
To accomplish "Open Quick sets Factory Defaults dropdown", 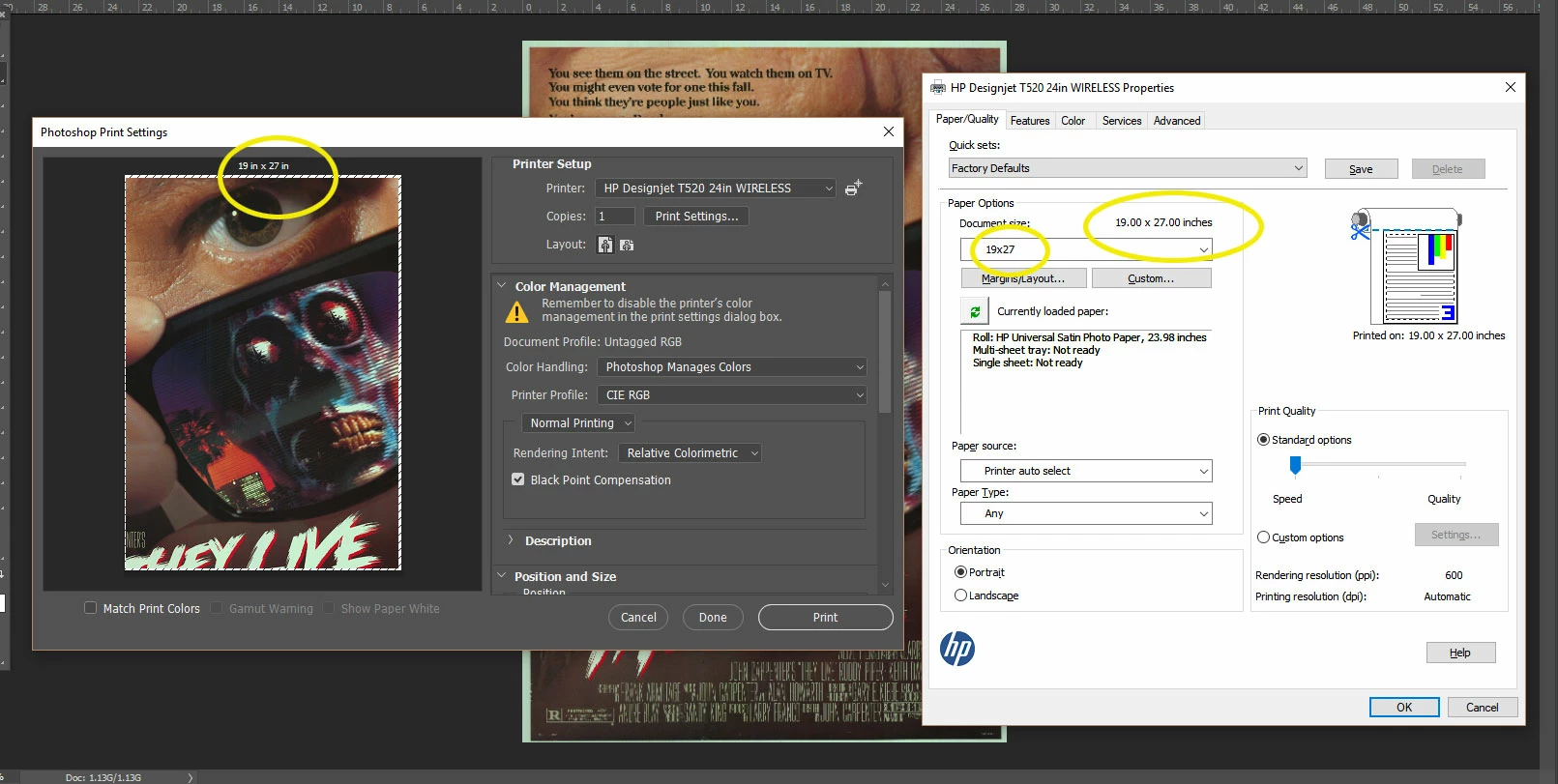I will [x=1128, y=168].
